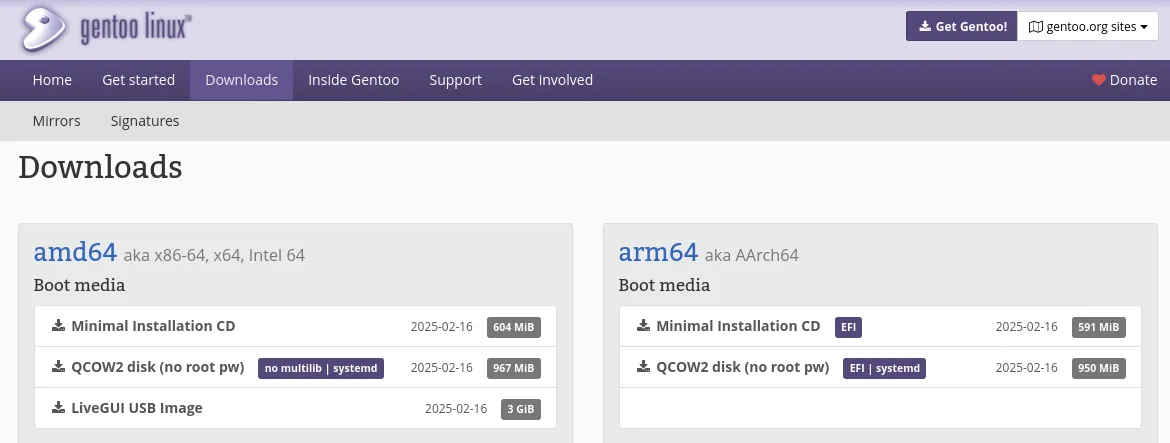Open the Signatures sub-navigation tab

click(145, 121)
